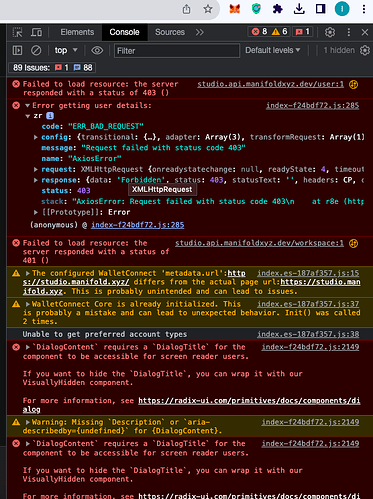Switch to the Elements tab
The height and width of the screenshot is (499, 373).
click(77, 32)
